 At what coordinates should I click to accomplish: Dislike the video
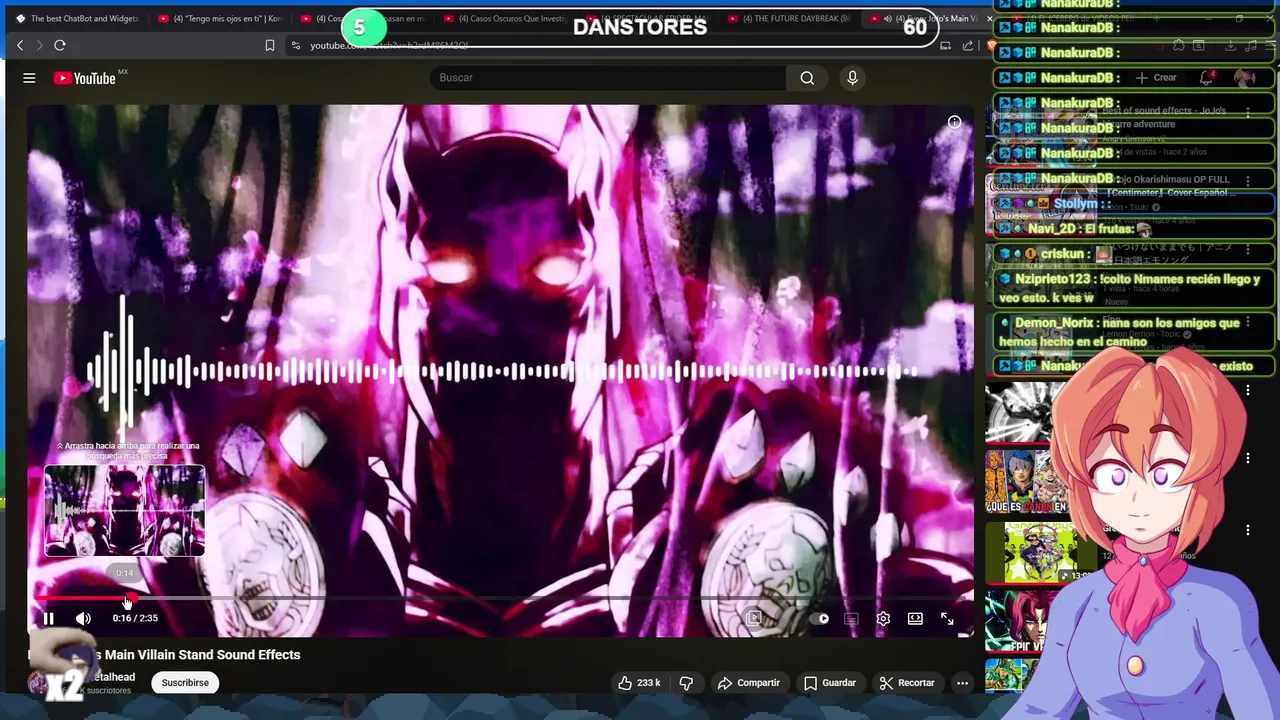click(x=686, y=683)
